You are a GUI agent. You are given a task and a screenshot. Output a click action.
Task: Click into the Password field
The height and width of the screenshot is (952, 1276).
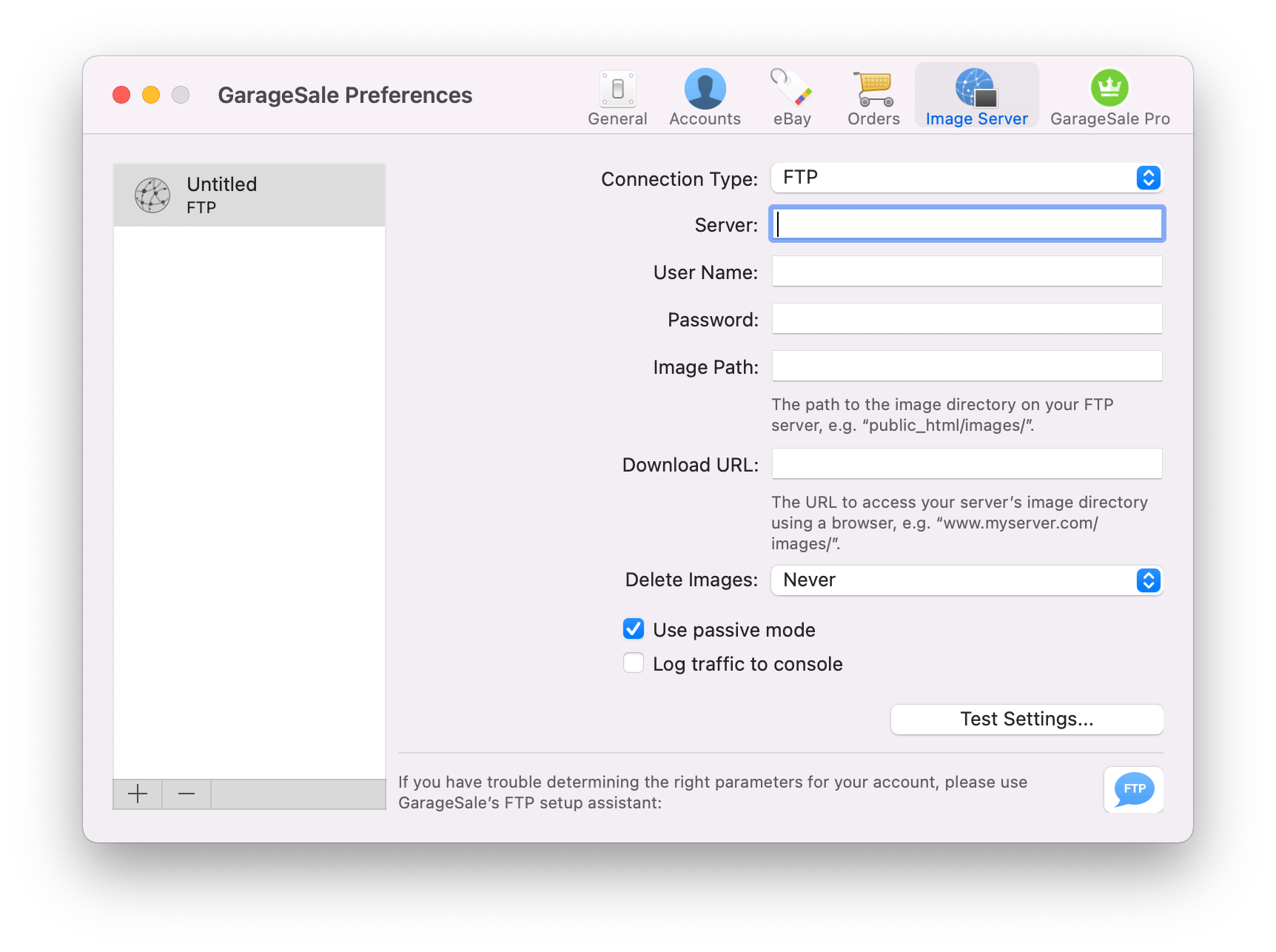[x=967, y=318]
